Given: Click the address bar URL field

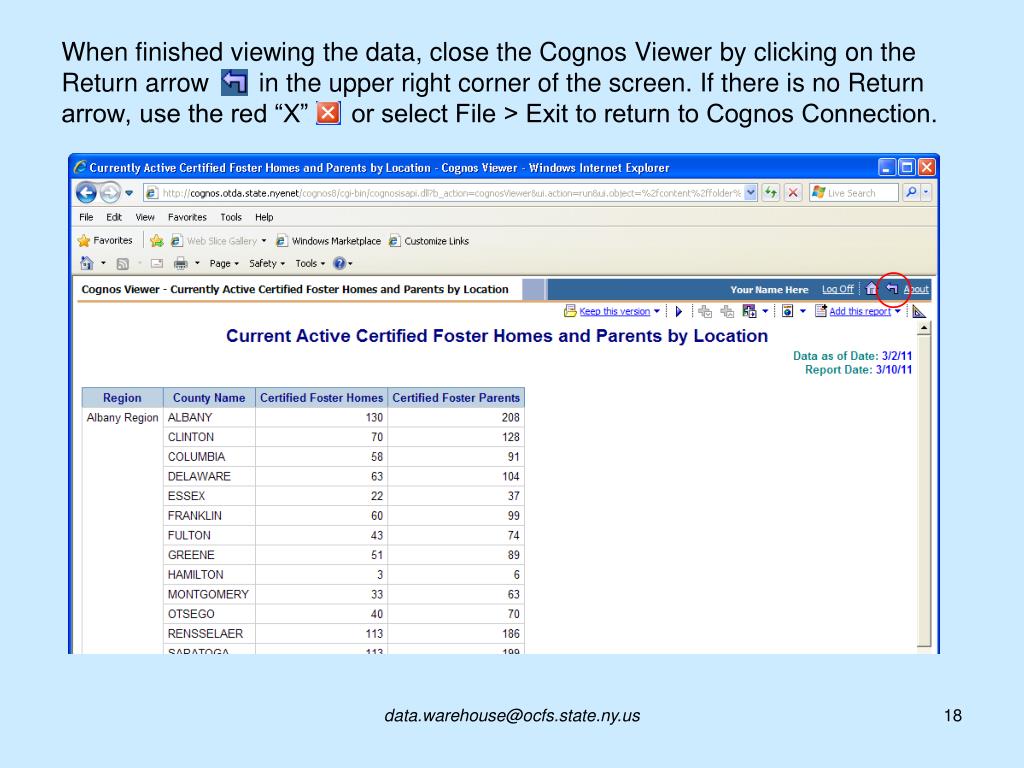Looking at the screenshot, I should coord(451,193).
